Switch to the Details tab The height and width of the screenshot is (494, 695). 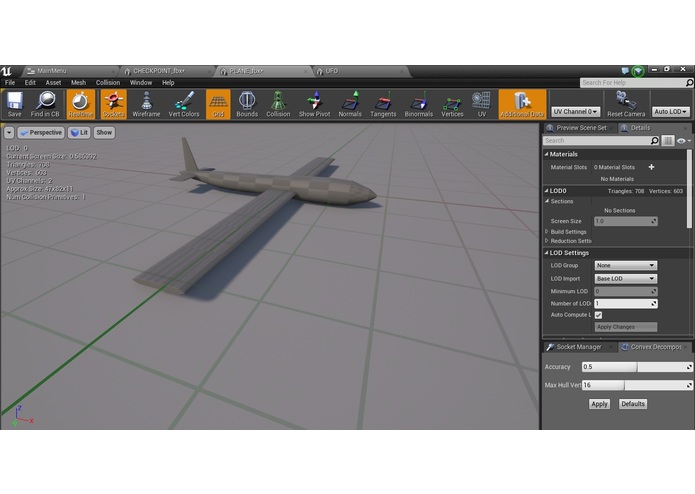654,128
